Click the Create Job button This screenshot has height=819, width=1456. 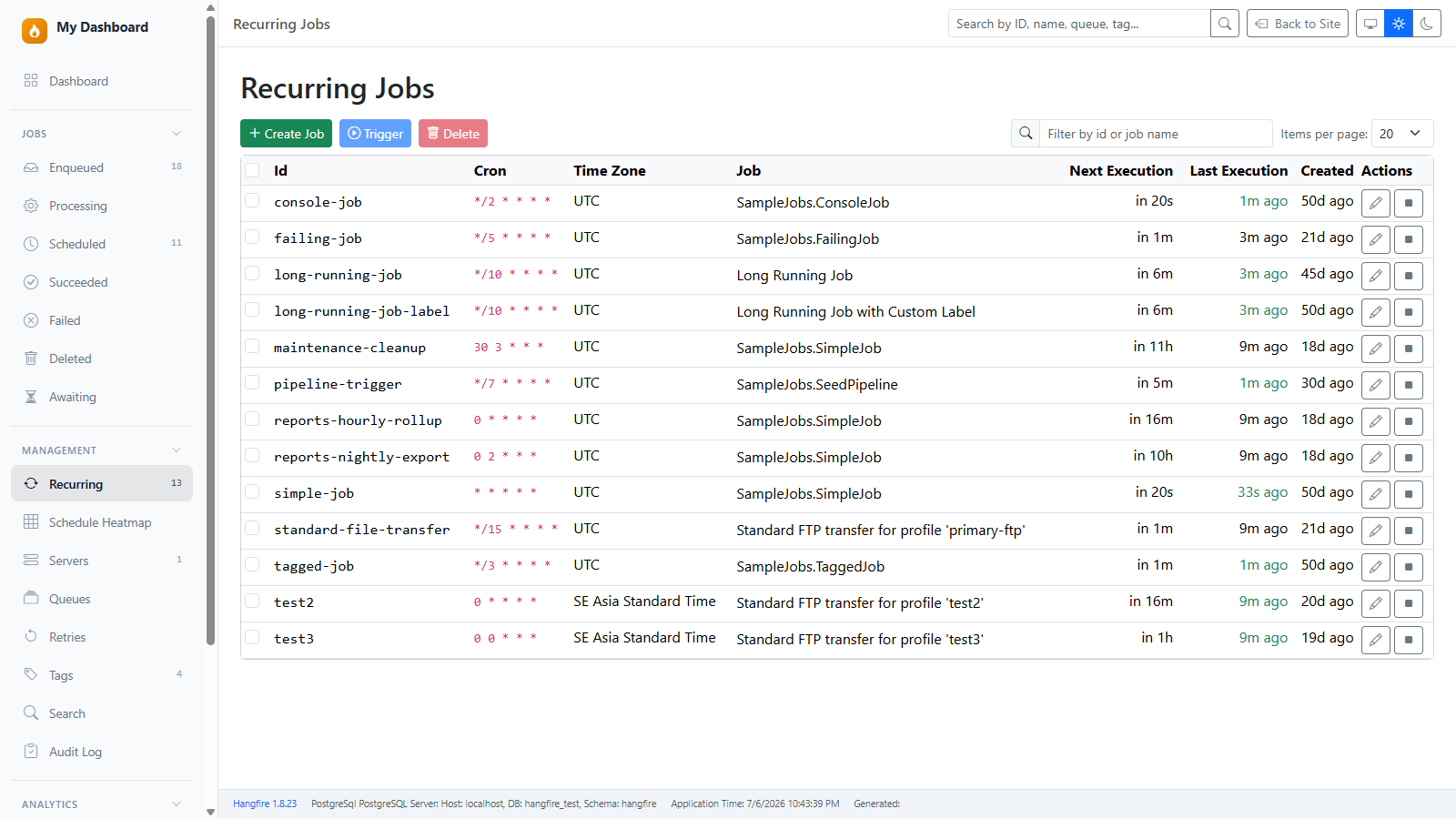tap(286, 133)
